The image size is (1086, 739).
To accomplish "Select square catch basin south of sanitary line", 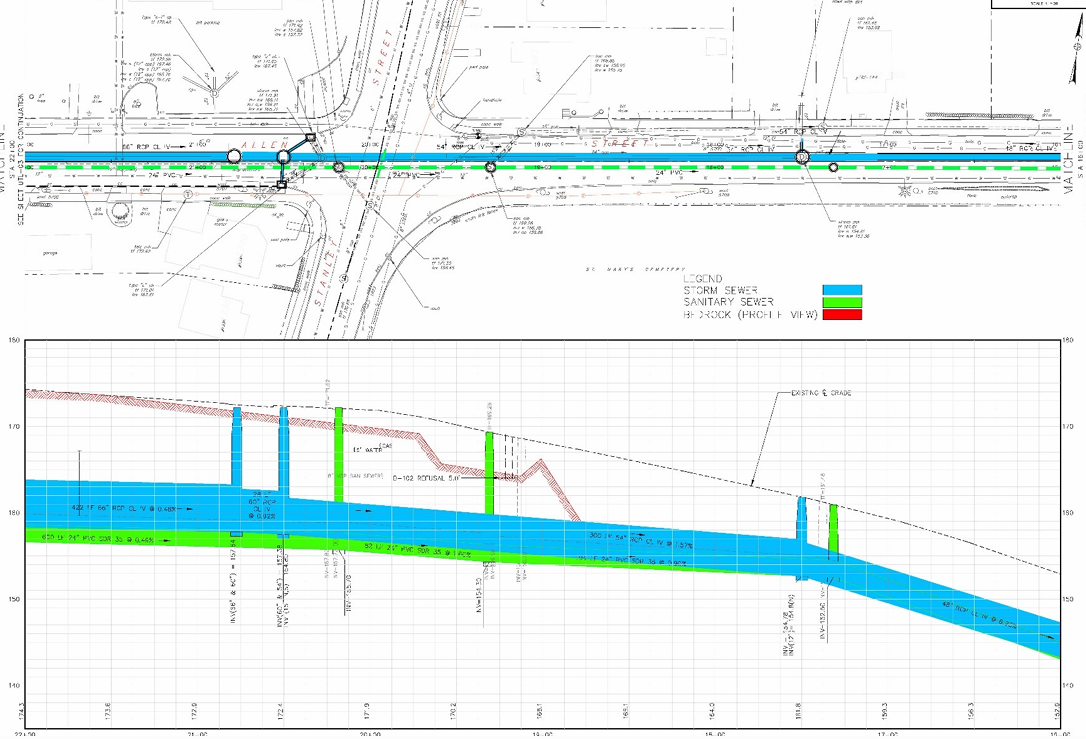I will point(281,185).
